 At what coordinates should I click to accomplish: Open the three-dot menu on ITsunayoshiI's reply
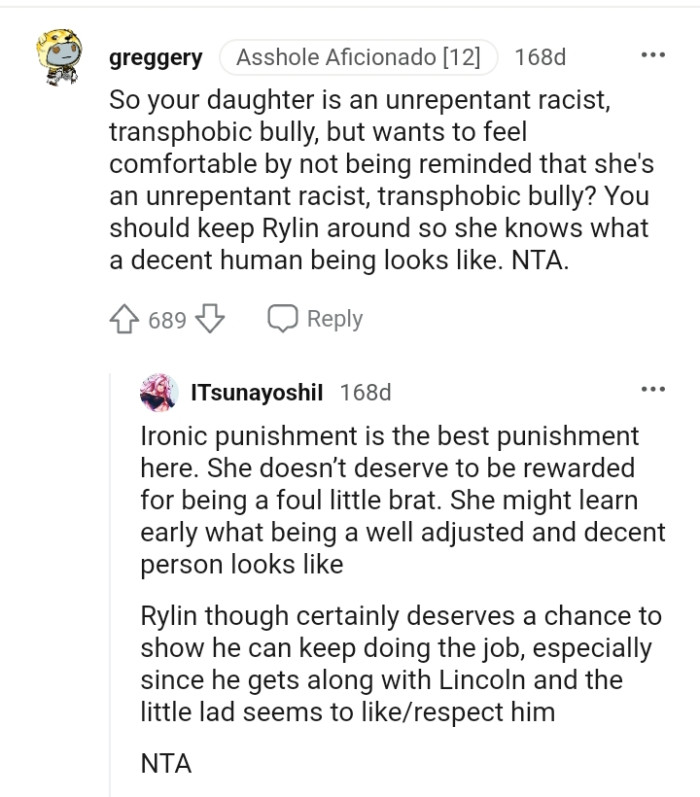click(x=653, y=390)
